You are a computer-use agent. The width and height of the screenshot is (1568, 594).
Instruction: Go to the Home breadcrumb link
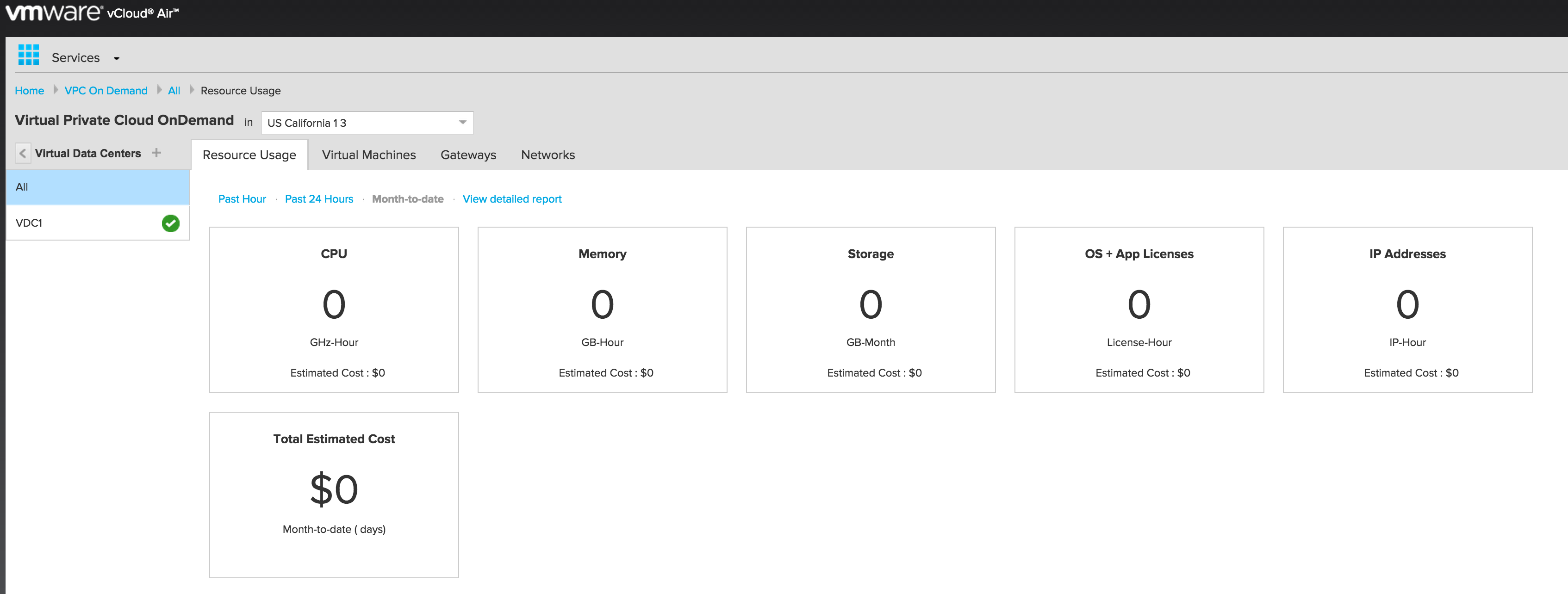[29, 91]
